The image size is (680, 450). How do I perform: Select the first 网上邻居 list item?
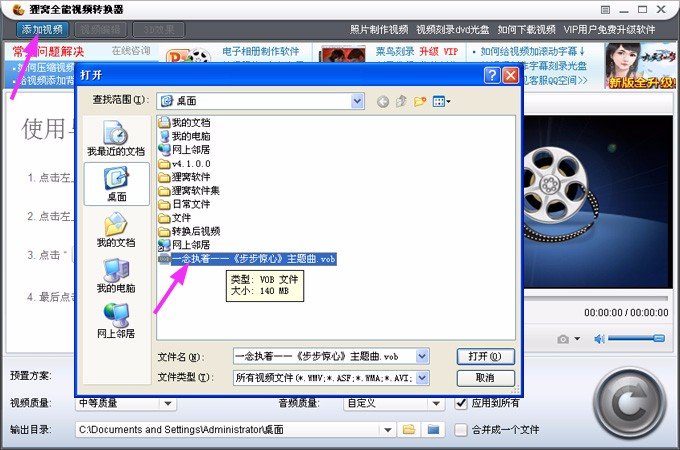(184, 150)
